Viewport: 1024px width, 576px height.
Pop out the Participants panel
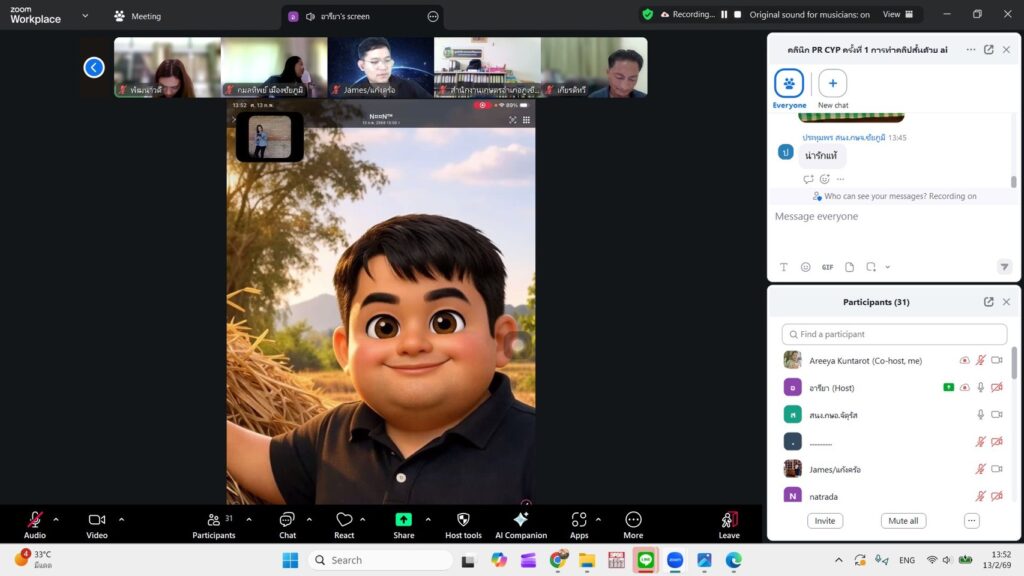[988, 302]
